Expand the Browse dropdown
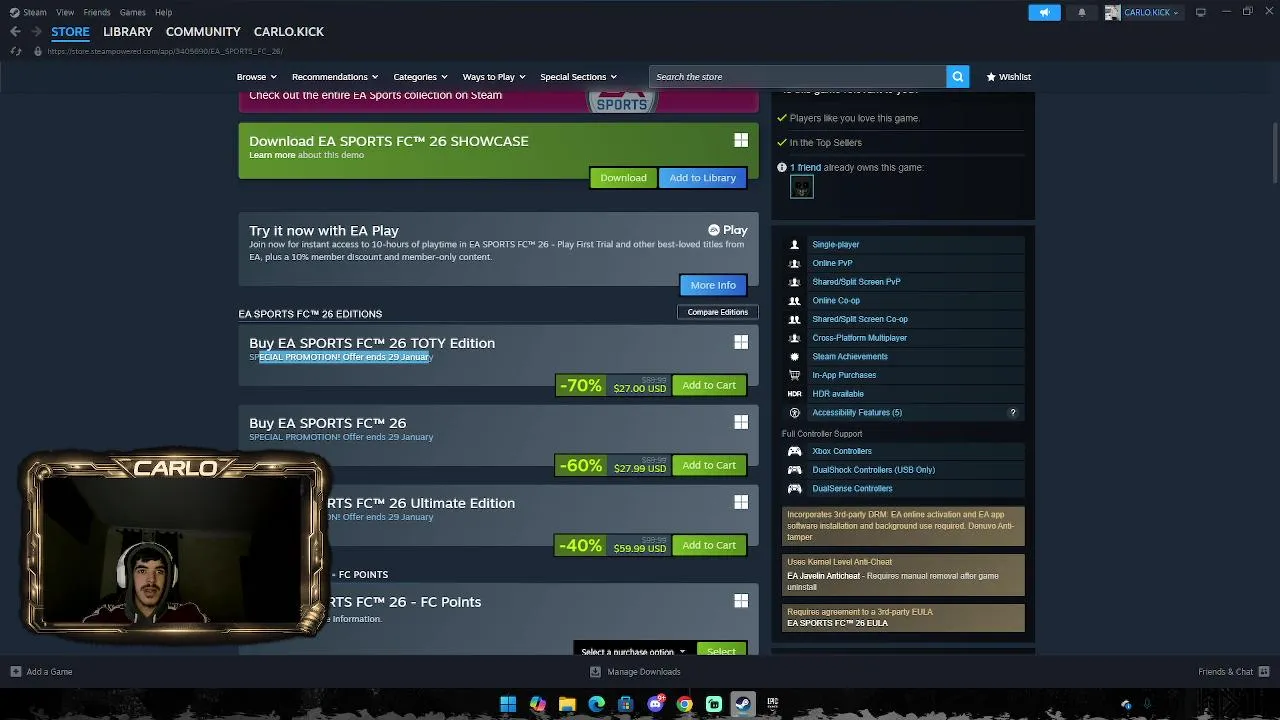The image size is (1280, 720). (x=257, y=77)
